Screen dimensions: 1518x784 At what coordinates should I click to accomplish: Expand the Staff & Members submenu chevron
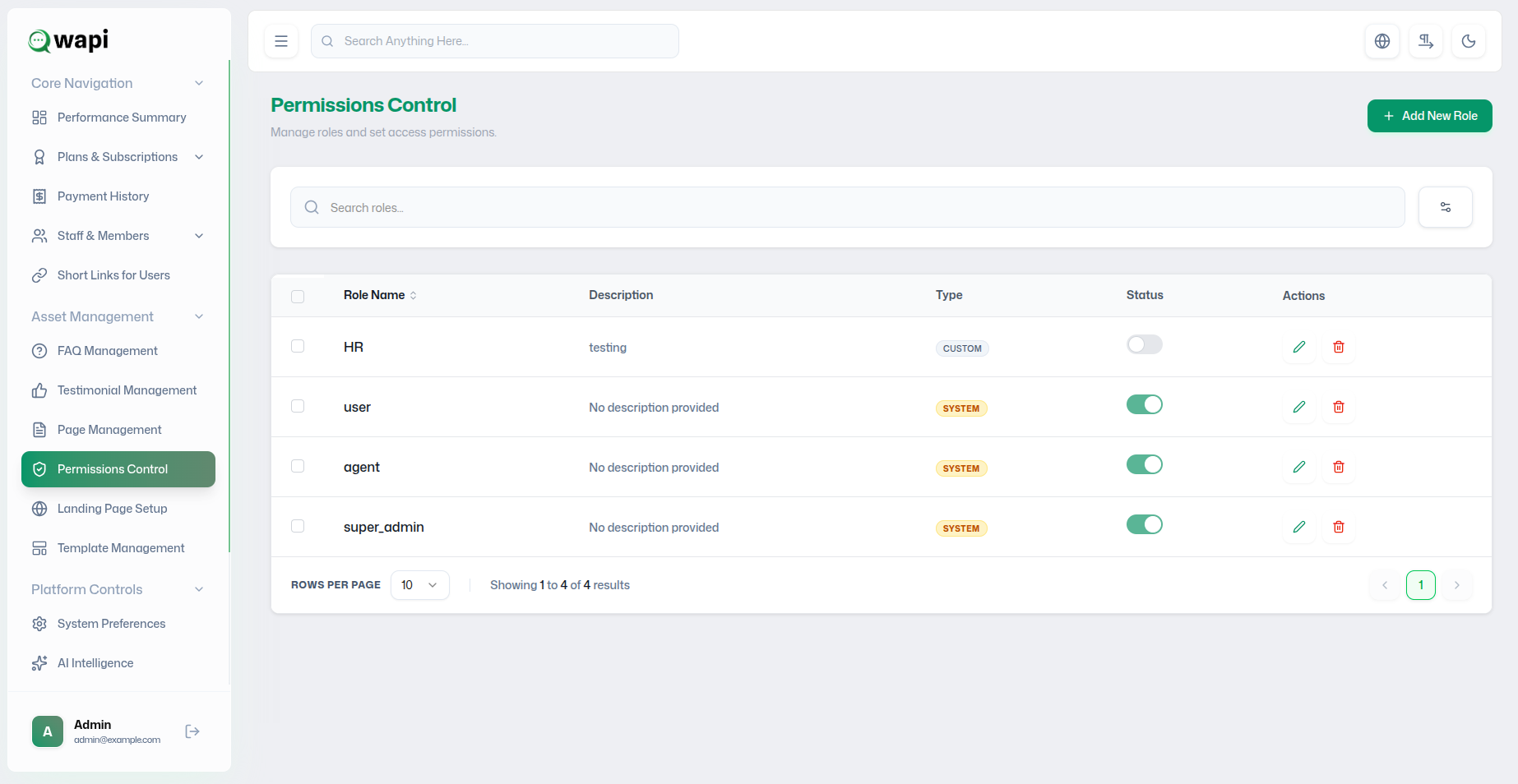[x=199, y=236]
